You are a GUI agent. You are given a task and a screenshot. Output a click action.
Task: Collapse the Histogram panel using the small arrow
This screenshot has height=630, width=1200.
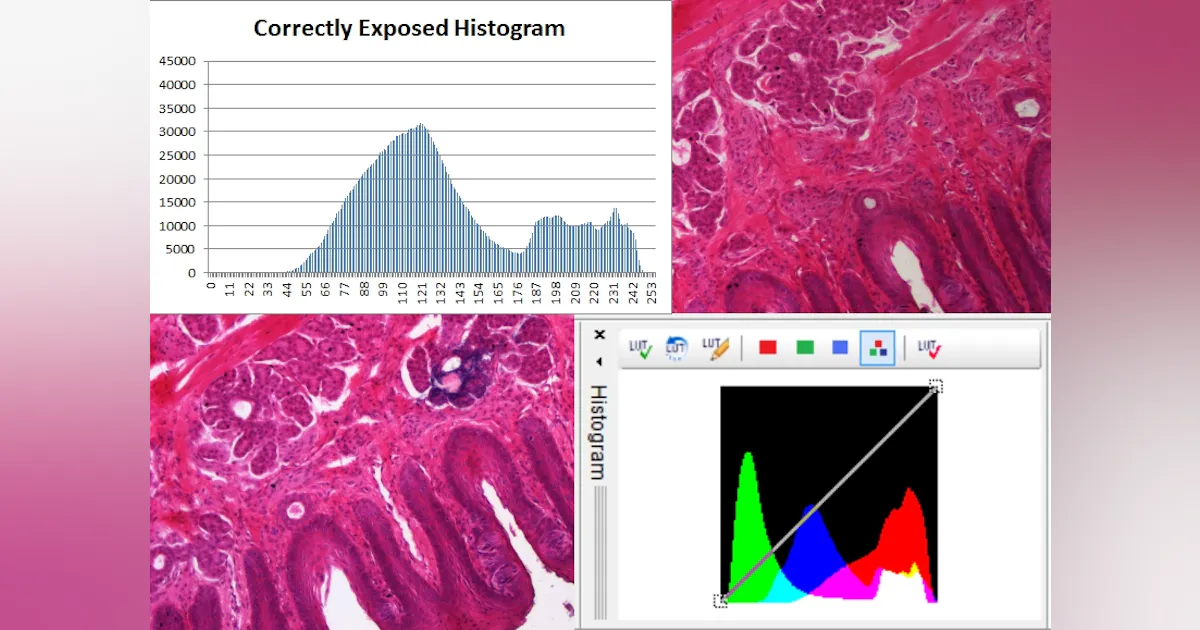click(x=599, y=361)
